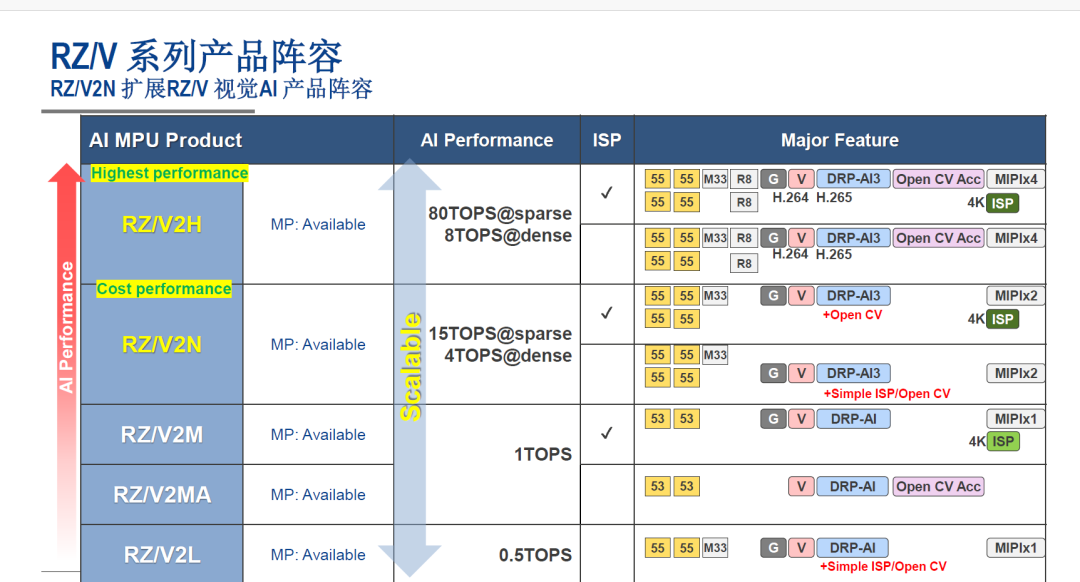The image size is (1080, 582).
Task: Select the RZ/V2MA product cell
Action: pyautogui.click(x=162, y=495)
